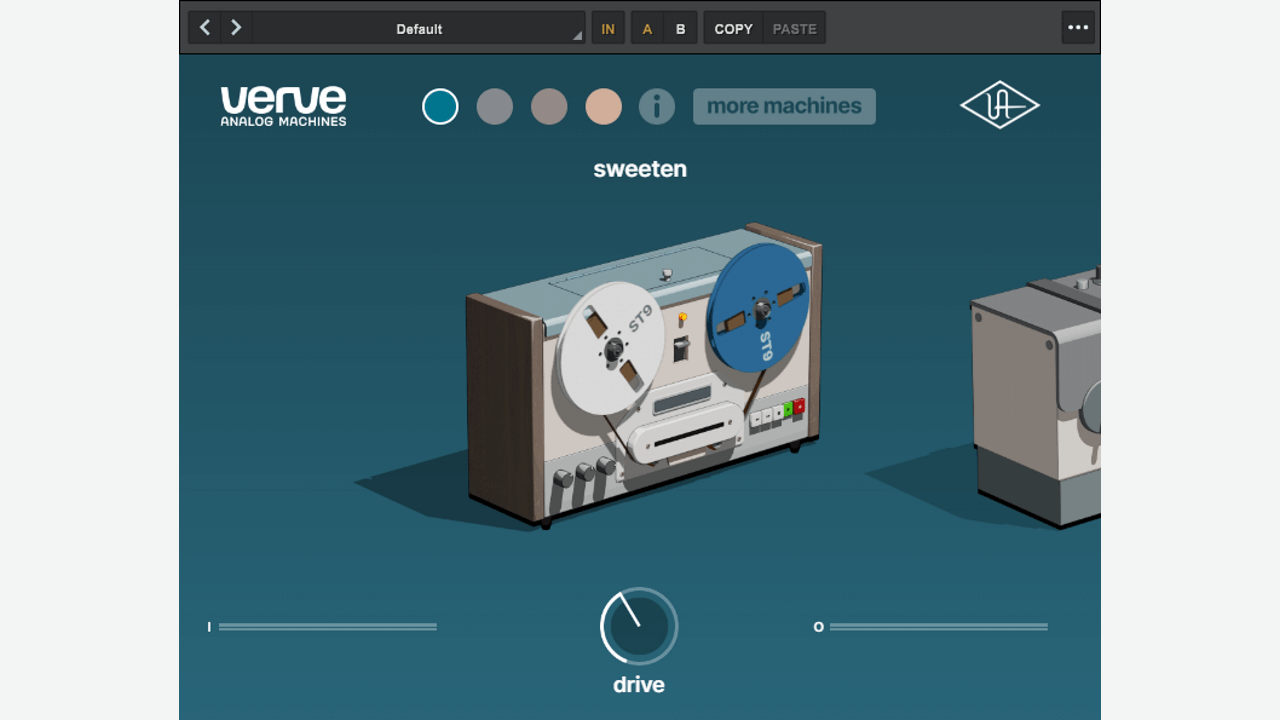The image size is (1280, 720).
Task: Select the taupe machine color dot
Action: 549,106
